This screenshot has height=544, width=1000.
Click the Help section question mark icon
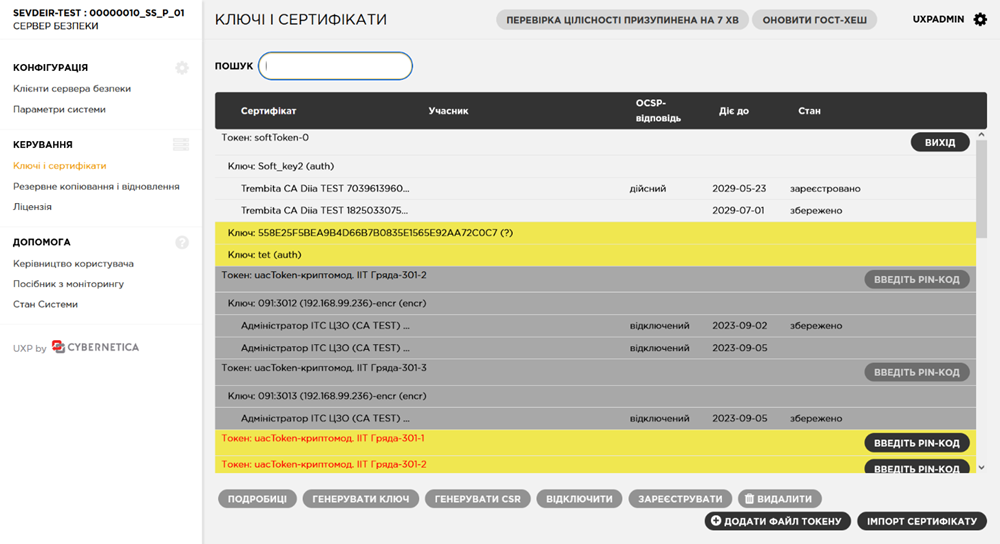pos(181,242)
